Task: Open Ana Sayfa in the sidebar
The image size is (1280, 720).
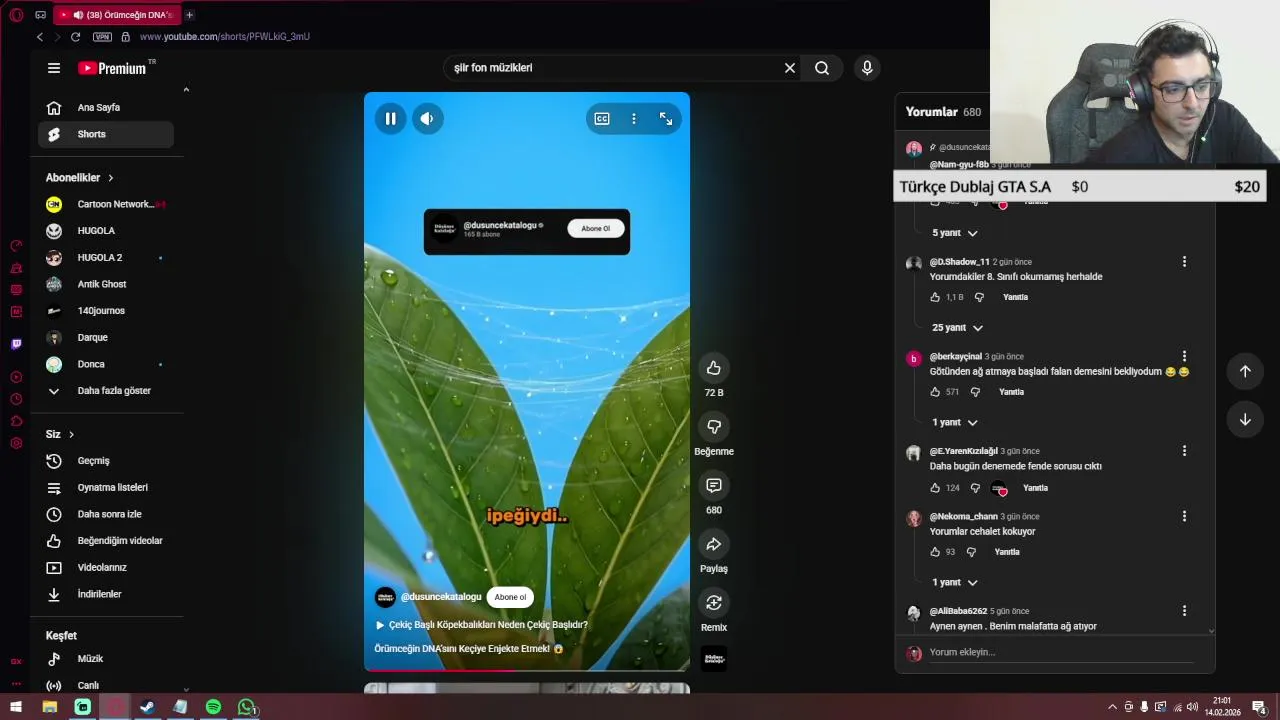Action: click(106, 107)
